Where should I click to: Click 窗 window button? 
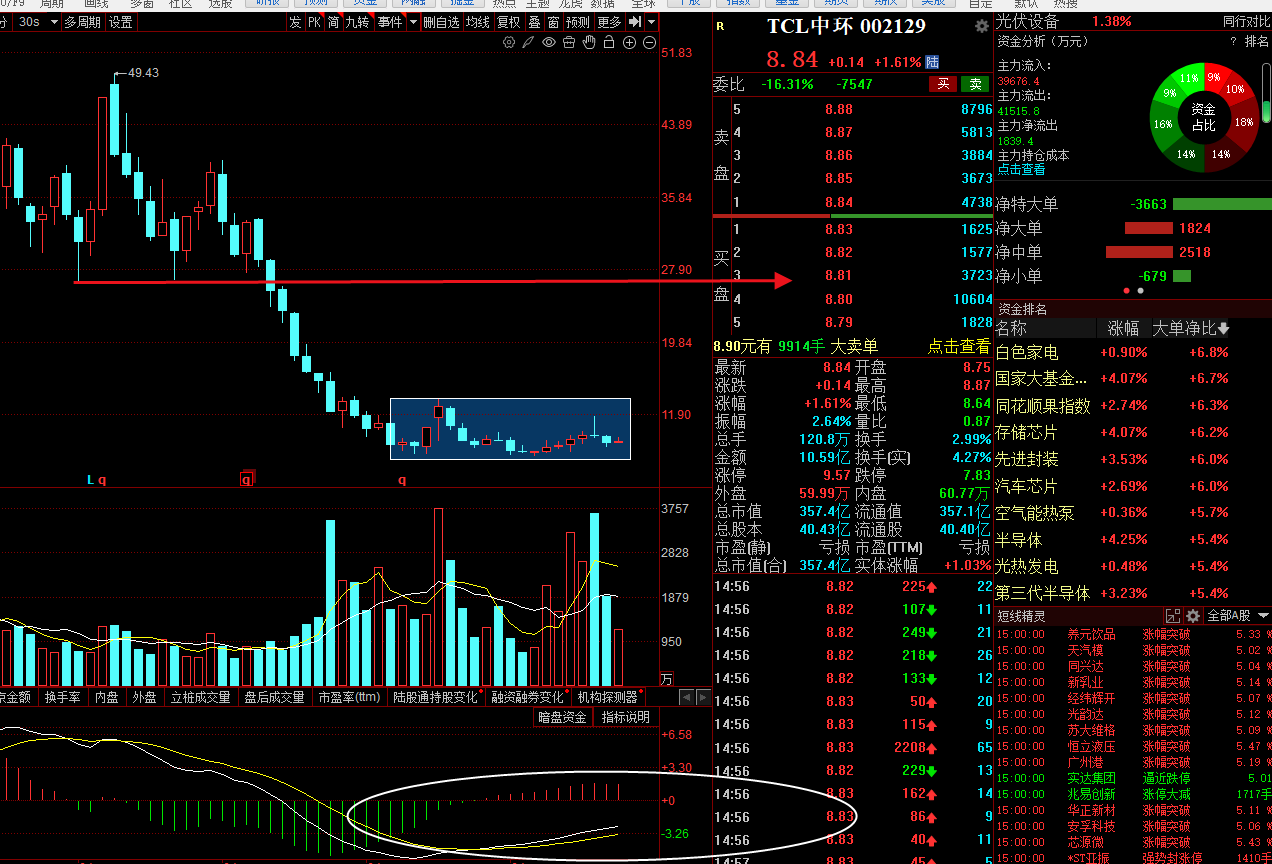[554, 22]
